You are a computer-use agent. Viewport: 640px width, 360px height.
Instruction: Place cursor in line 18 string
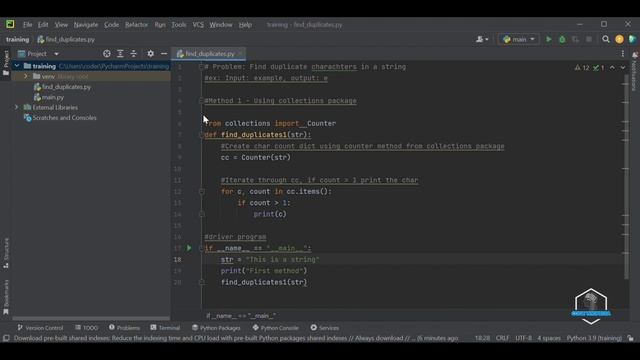point(282,259)
